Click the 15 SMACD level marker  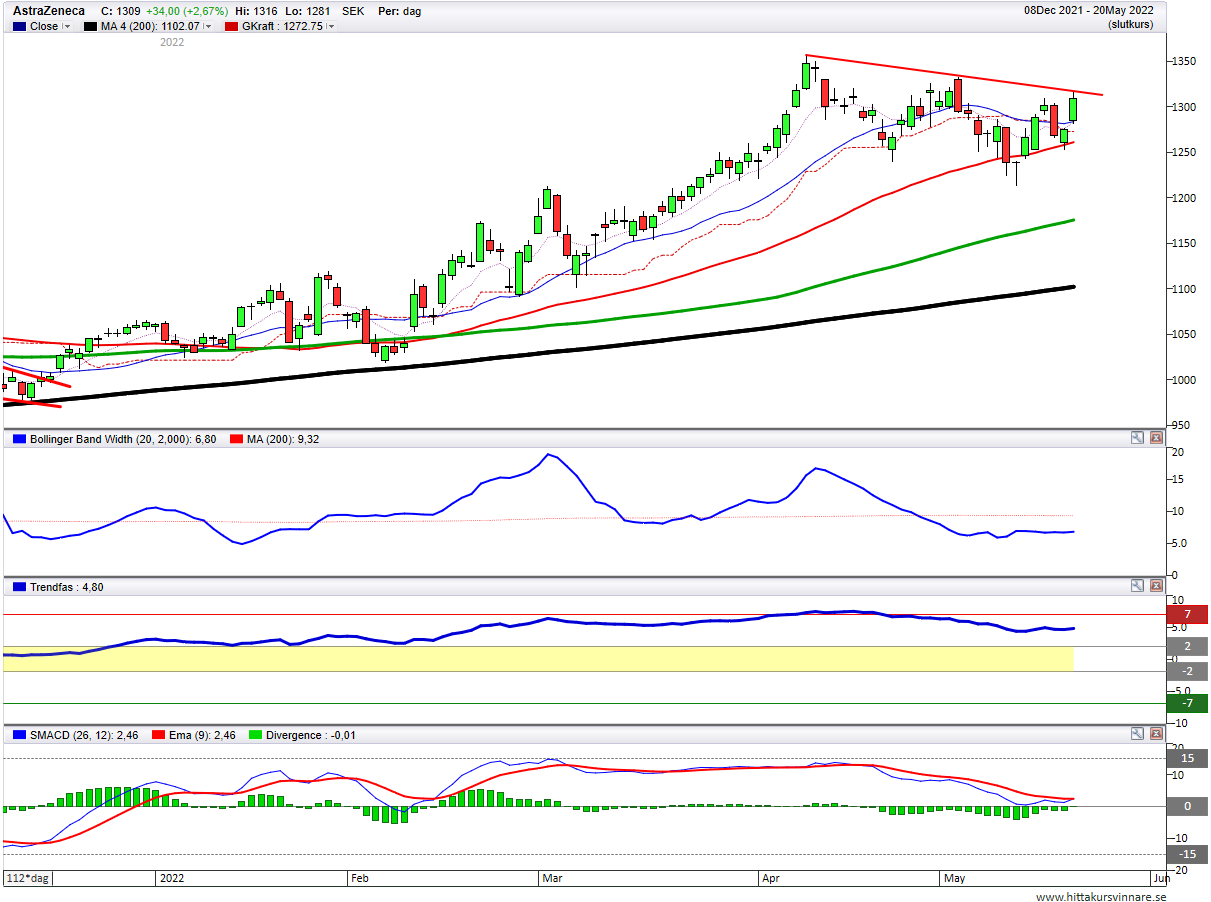pos(1187,758)
